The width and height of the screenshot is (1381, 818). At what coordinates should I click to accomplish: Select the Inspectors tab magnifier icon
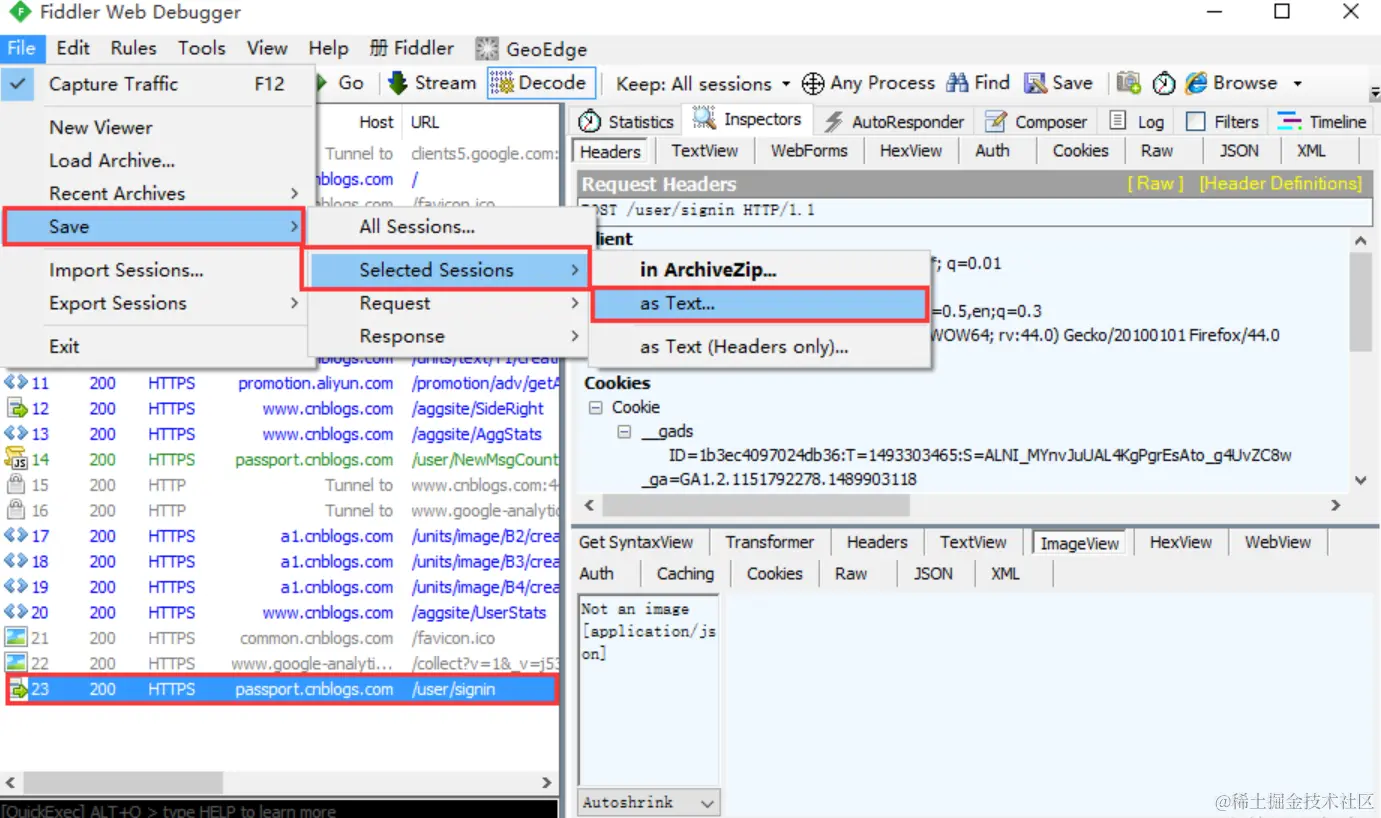[x=705, y=119]
